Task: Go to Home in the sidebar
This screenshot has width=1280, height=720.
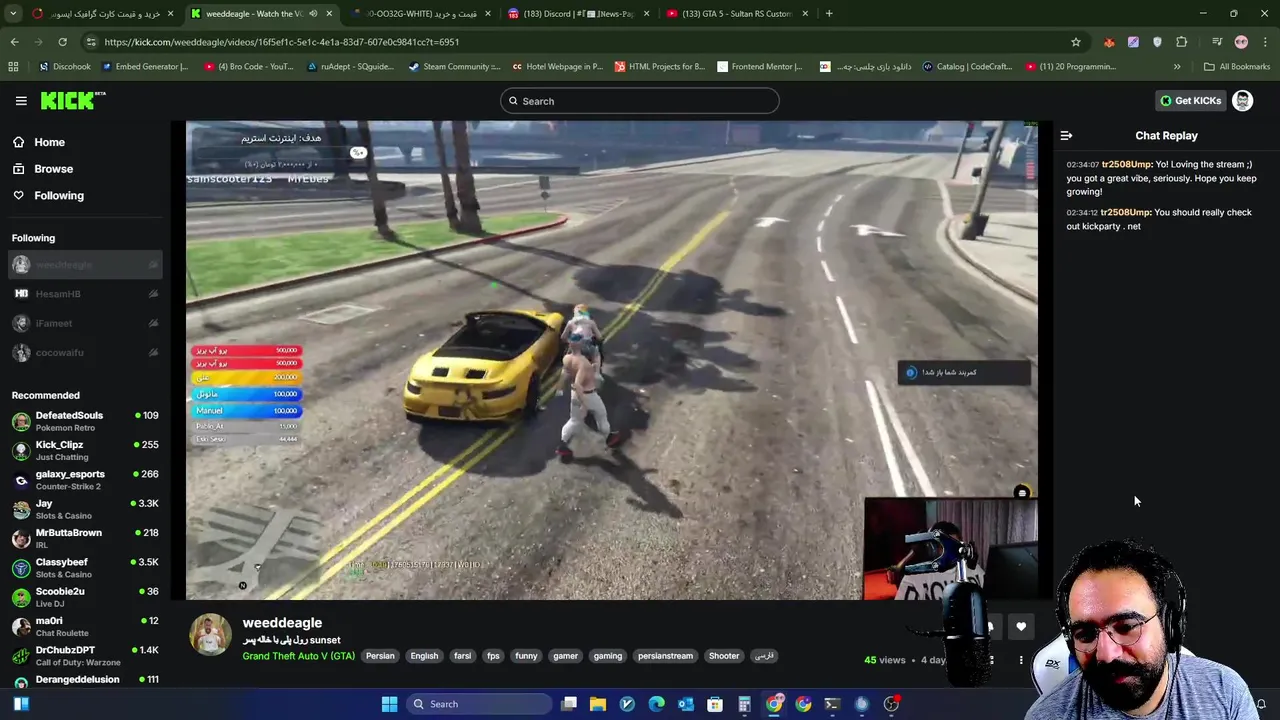Action: tap(49, 142)
